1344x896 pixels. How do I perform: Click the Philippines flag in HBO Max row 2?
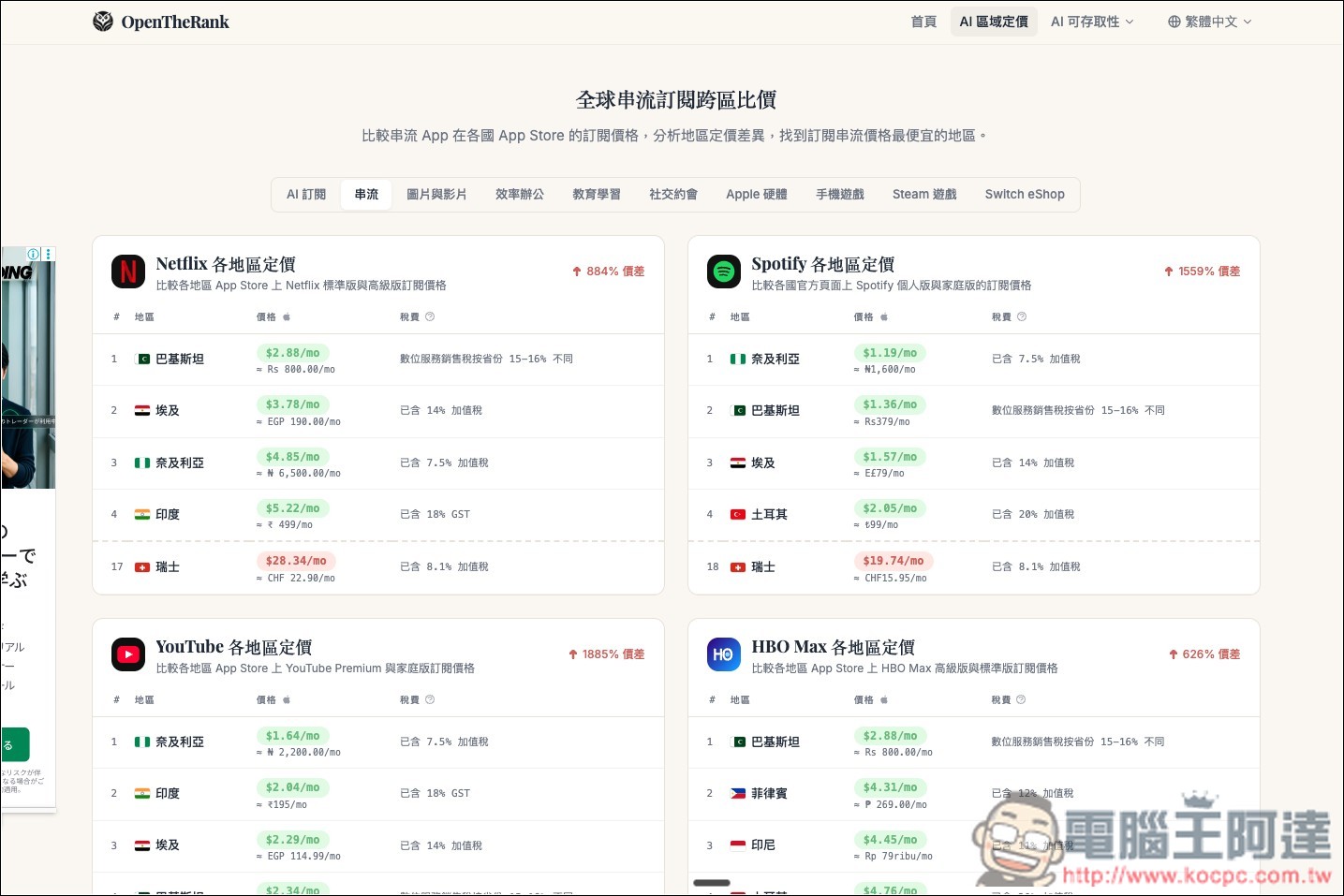point(738,793)
